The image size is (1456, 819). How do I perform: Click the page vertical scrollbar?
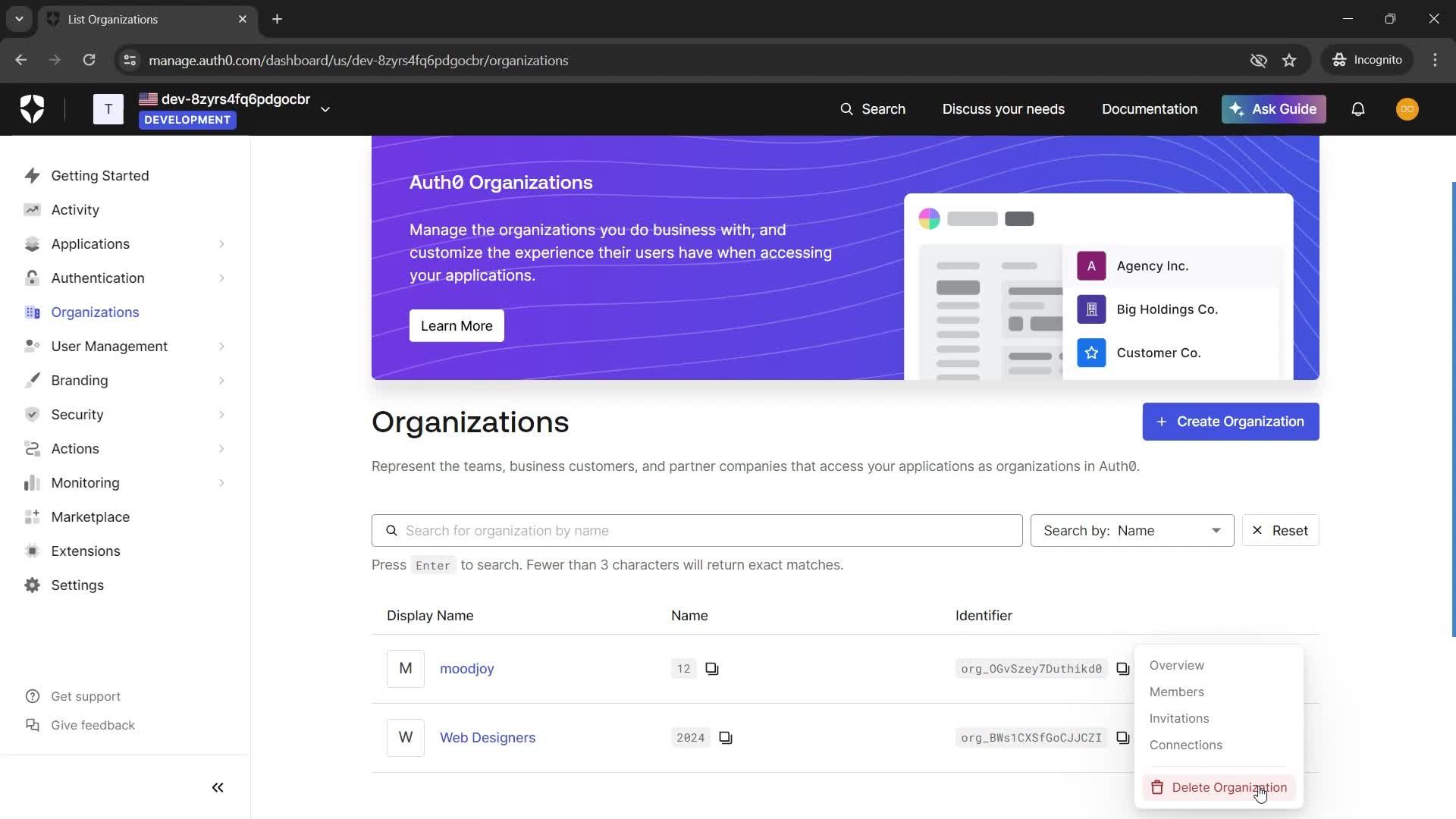point(1453,409)
